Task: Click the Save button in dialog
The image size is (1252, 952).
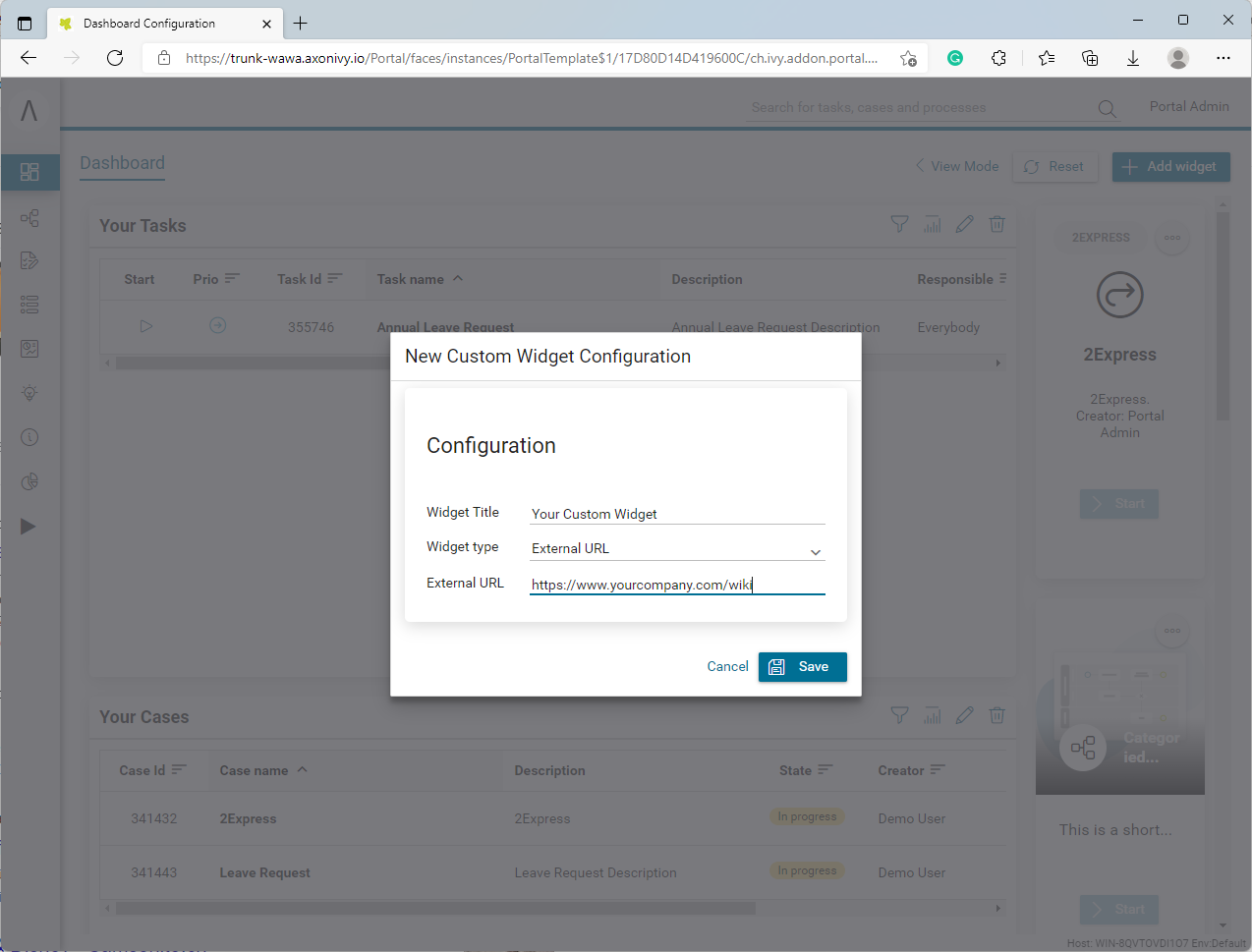Action: [x=802, y=666]
